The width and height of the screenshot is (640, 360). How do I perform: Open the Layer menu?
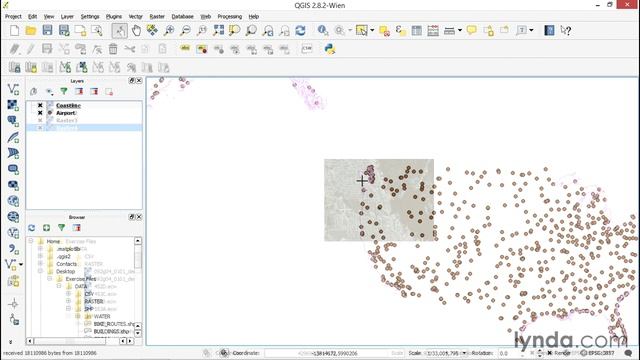[x=67, y=16]
